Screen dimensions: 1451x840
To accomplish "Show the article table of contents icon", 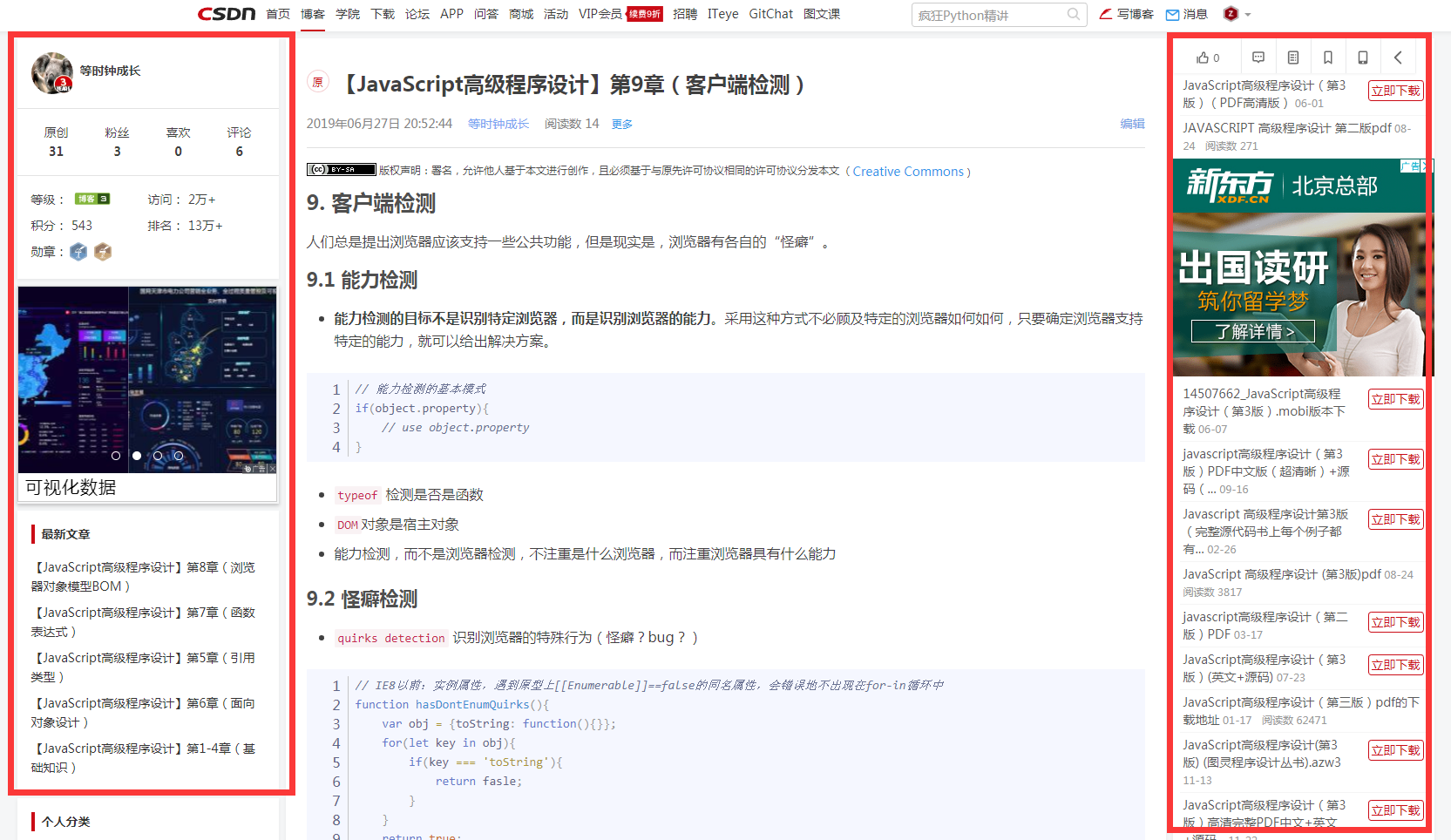I will 1292,57.
